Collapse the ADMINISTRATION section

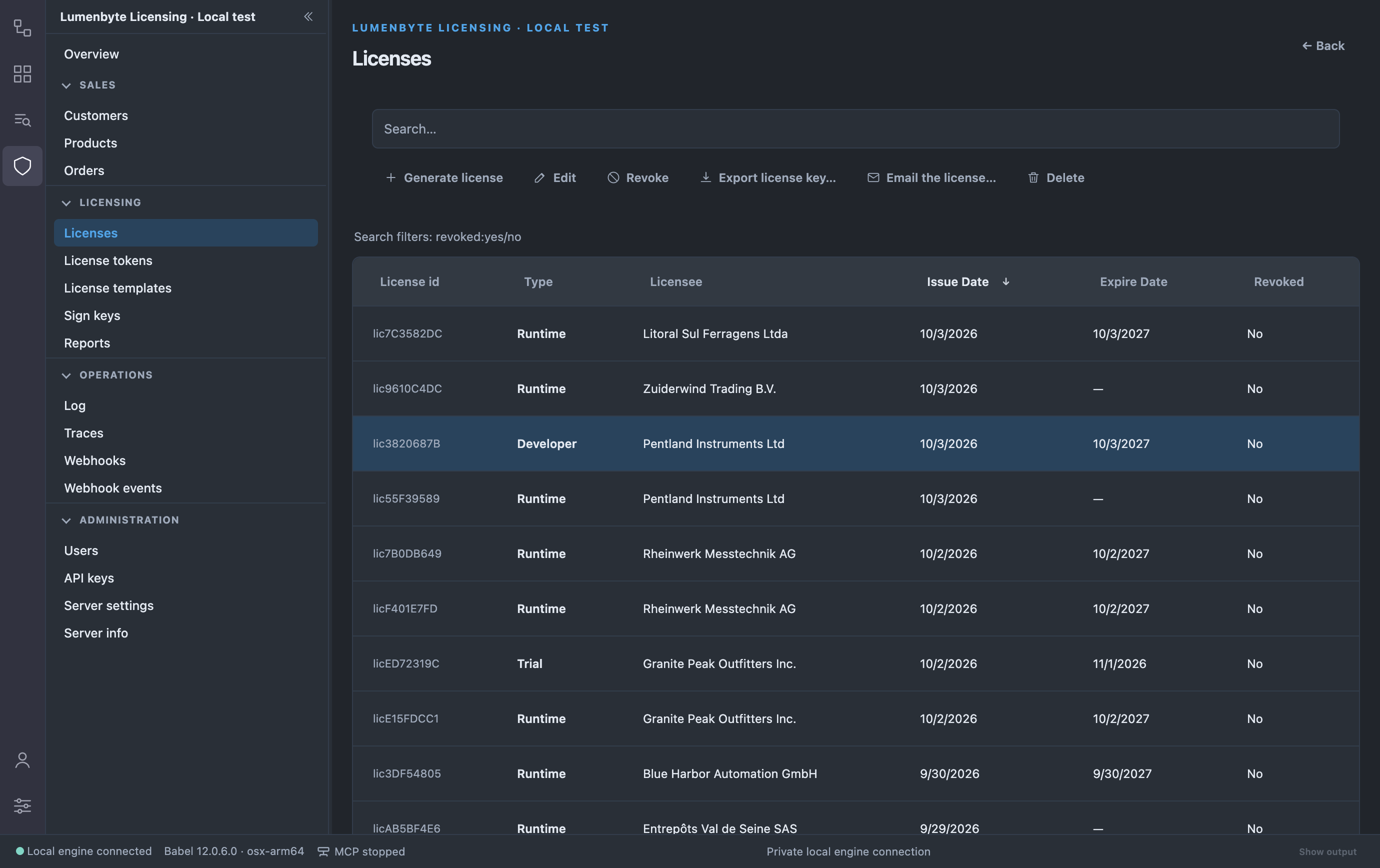[x=66, y=520]
